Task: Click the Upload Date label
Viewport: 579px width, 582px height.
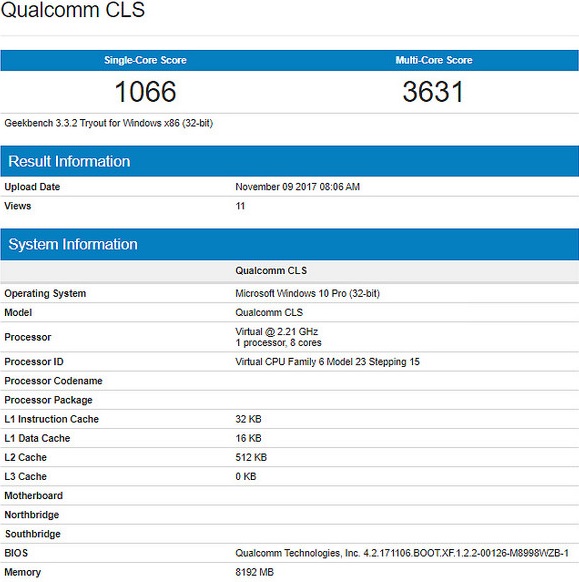Action: (x=32, y=187)
